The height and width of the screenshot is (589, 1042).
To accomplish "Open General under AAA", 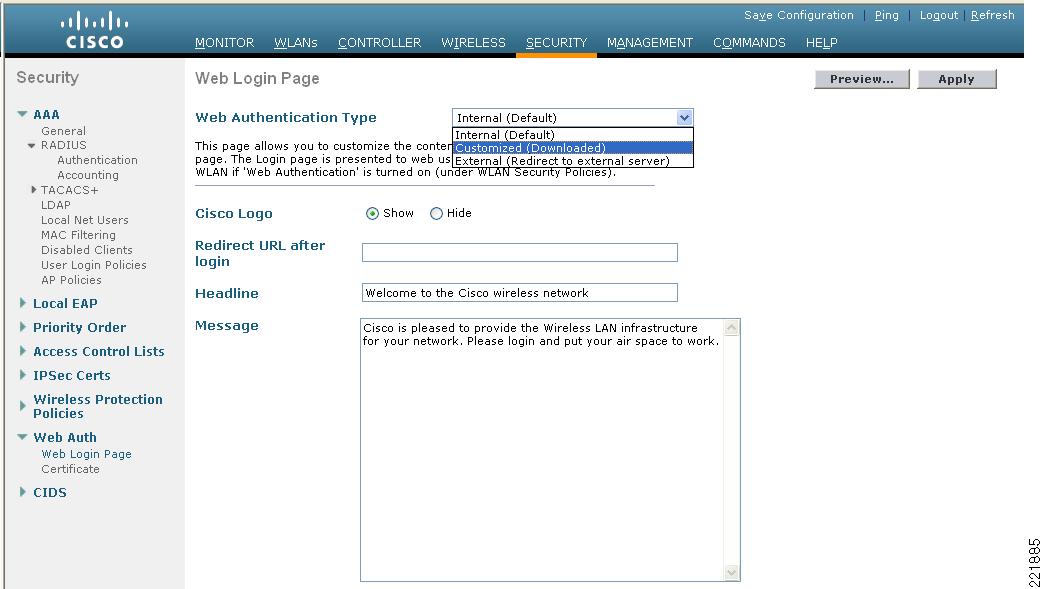I will tap(63, 131).
